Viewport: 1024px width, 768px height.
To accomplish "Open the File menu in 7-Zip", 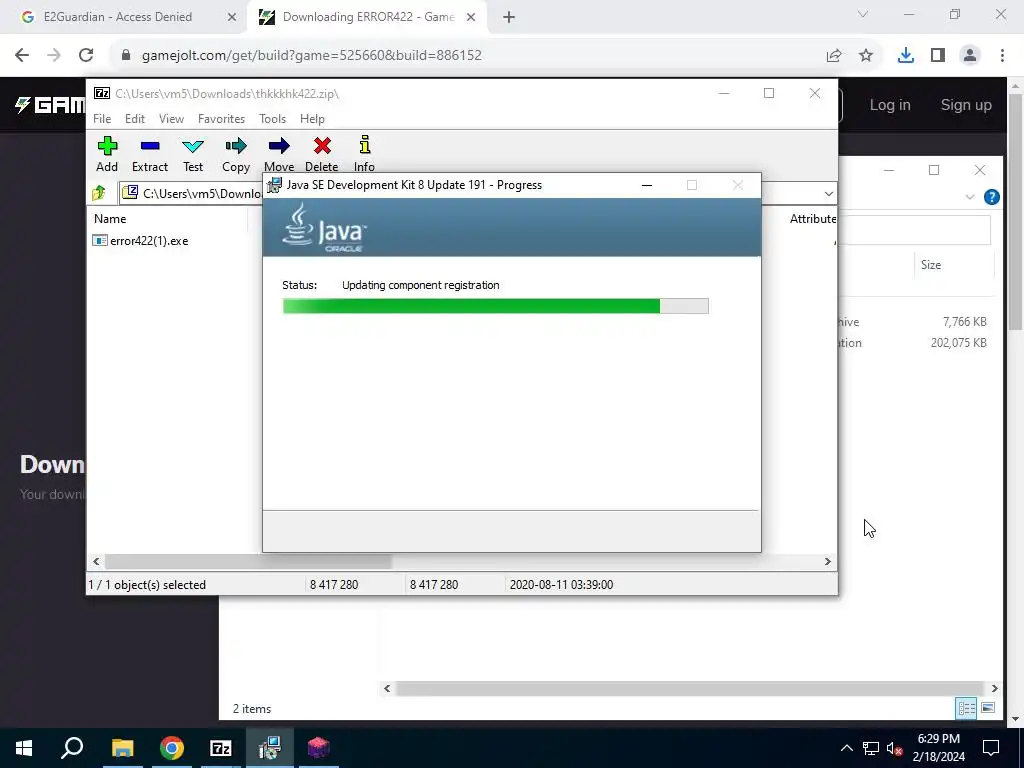I will point(102,119).
